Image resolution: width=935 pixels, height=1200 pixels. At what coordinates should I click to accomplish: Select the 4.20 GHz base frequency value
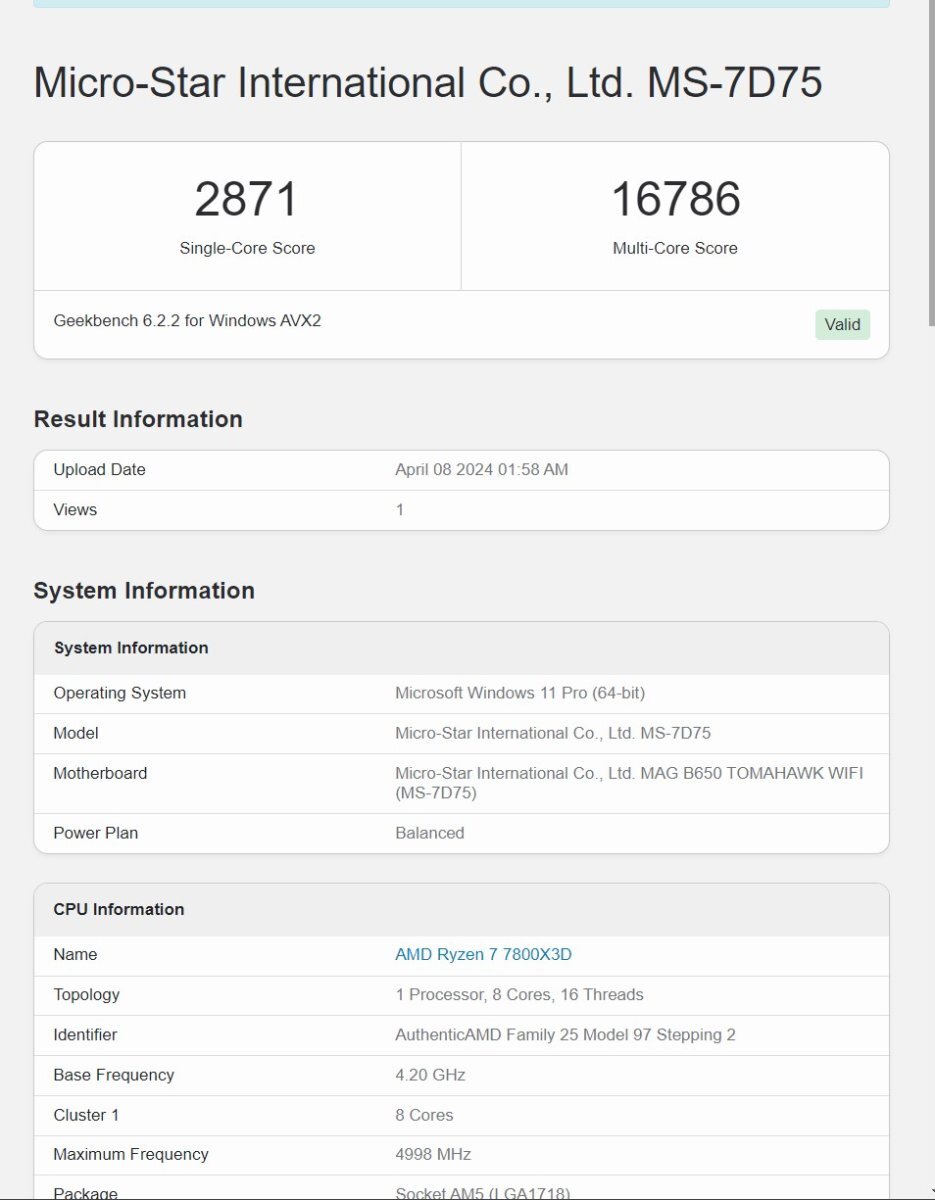coord(430,1075)
